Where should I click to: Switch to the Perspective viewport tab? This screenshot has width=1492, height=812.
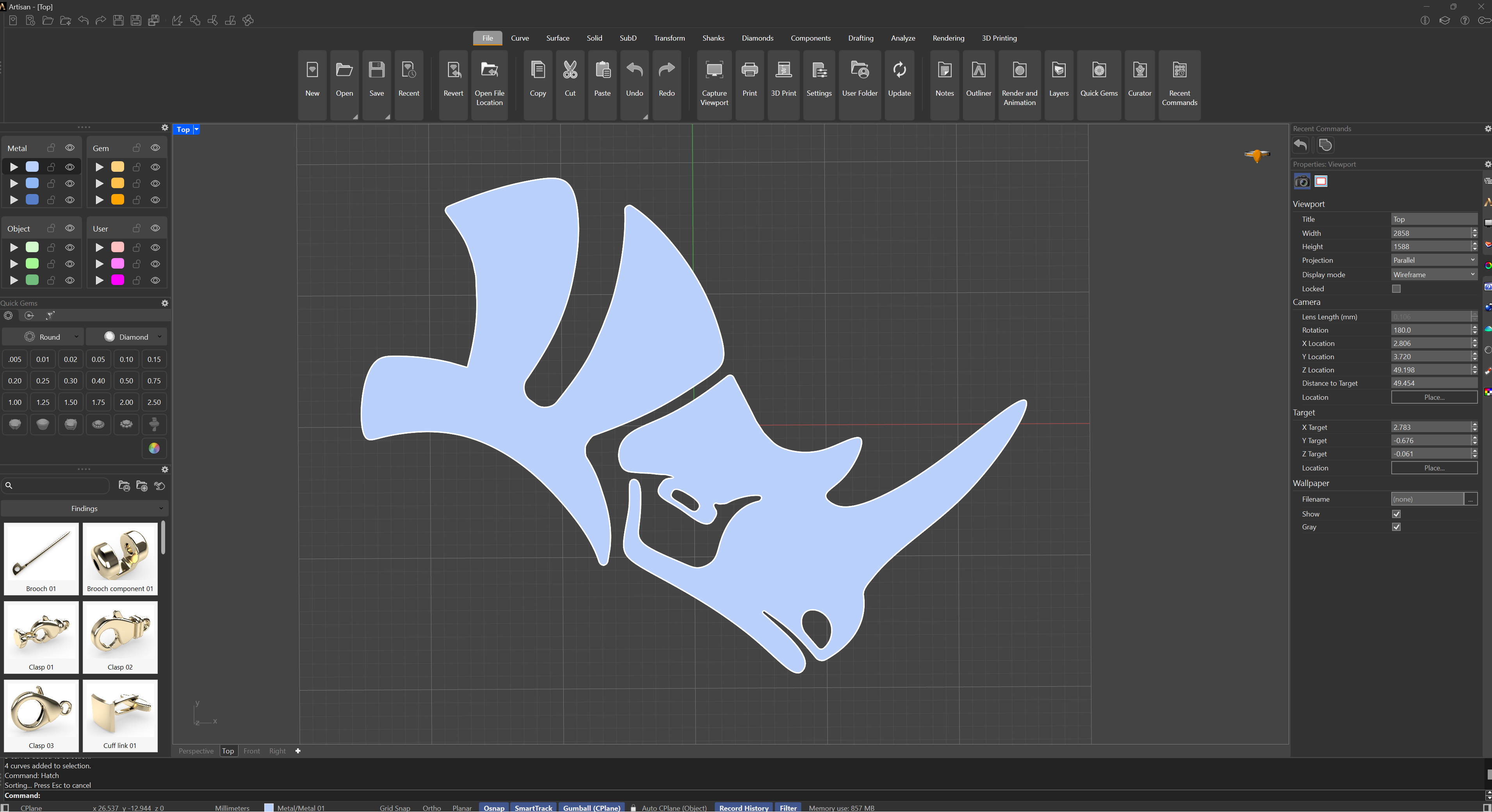196,751
